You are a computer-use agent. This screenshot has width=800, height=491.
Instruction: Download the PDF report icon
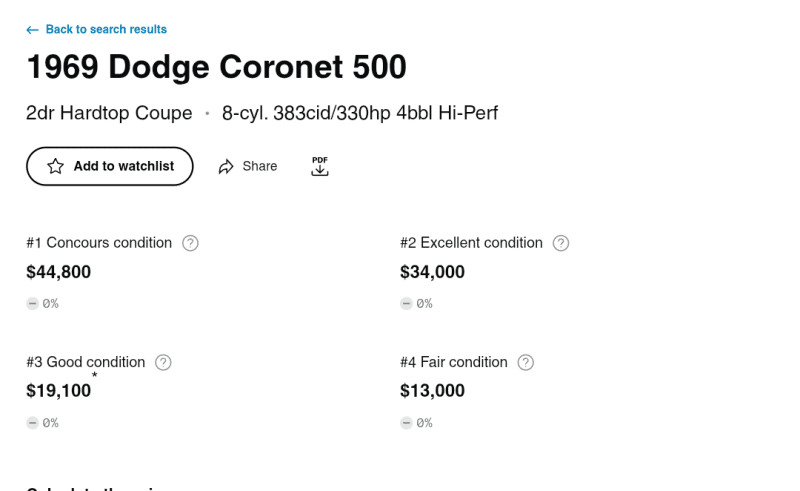pos(320,166)
